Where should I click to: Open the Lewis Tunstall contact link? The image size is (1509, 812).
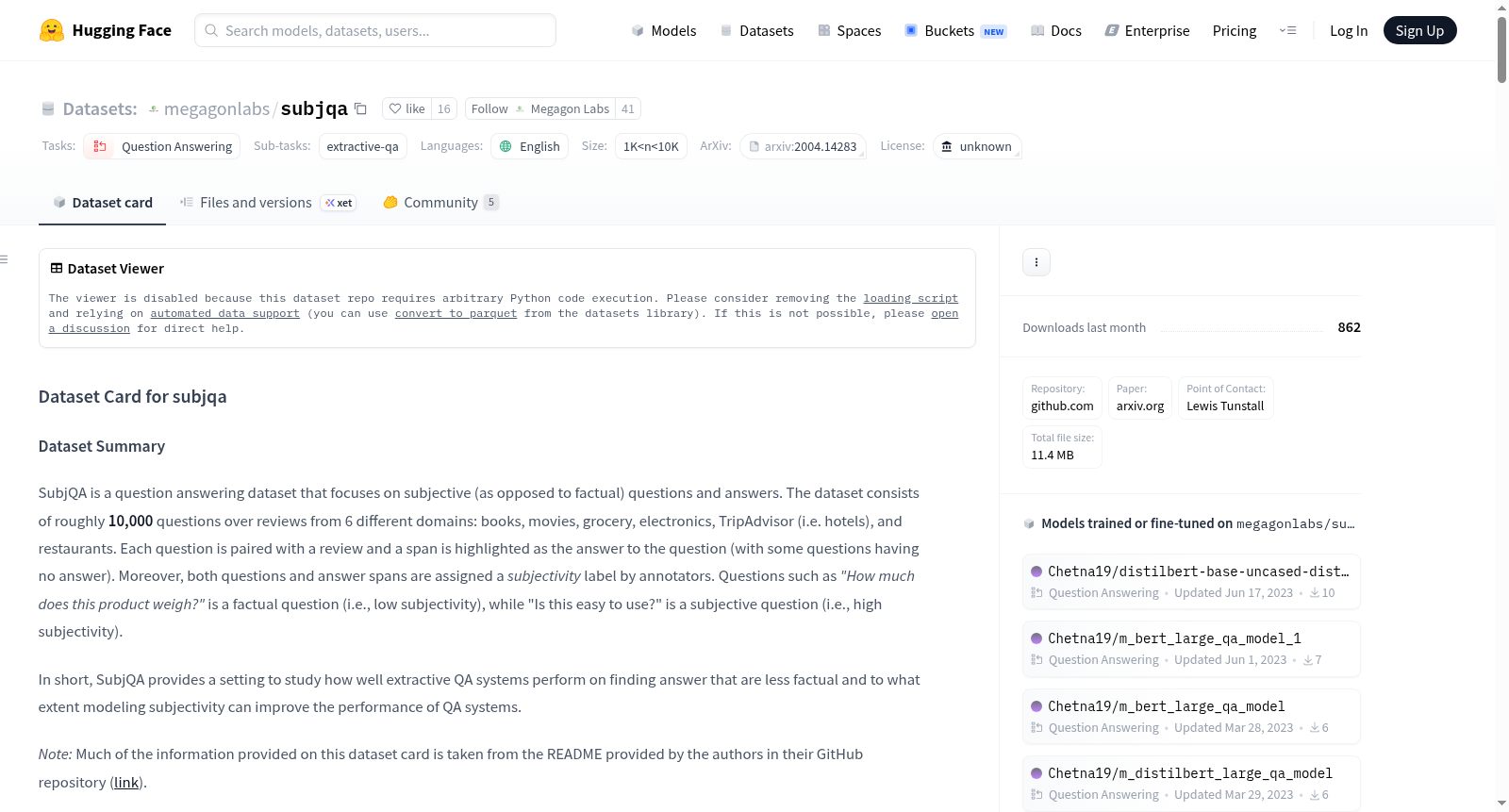(1225, 397)
